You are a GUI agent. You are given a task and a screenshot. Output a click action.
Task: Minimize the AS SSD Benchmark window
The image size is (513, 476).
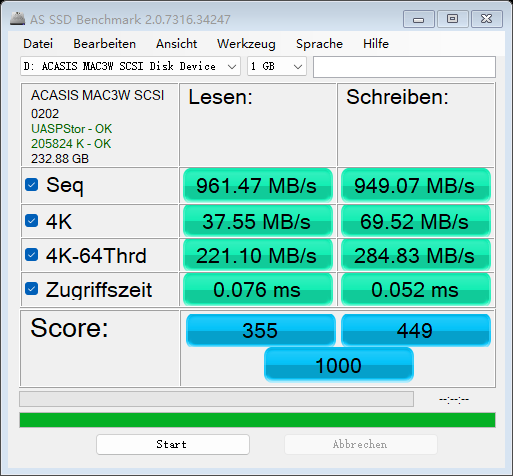click(x=419, y=19)
